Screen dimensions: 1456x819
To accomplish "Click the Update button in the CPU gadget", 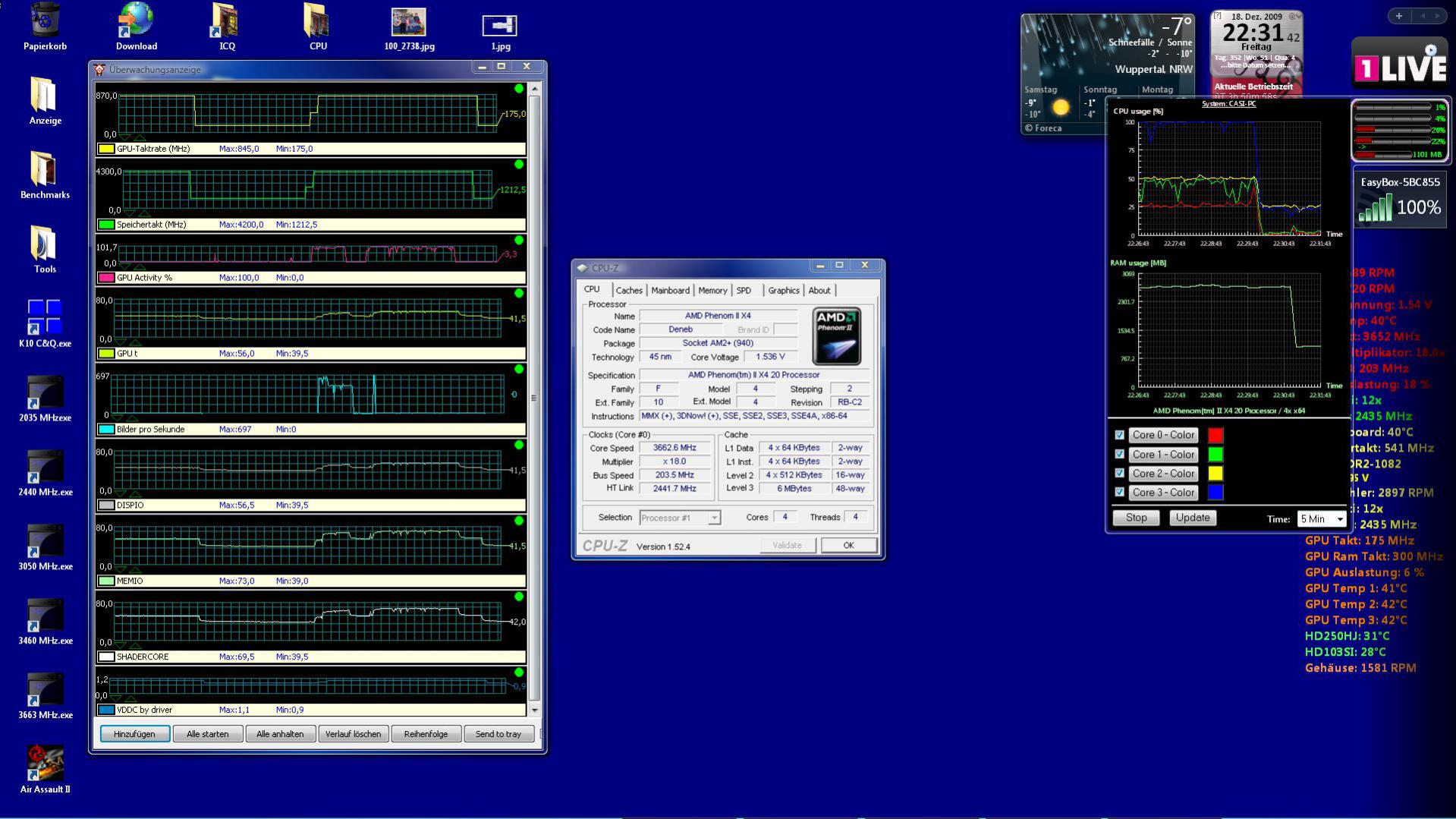I will click(x=1193, y=518).
